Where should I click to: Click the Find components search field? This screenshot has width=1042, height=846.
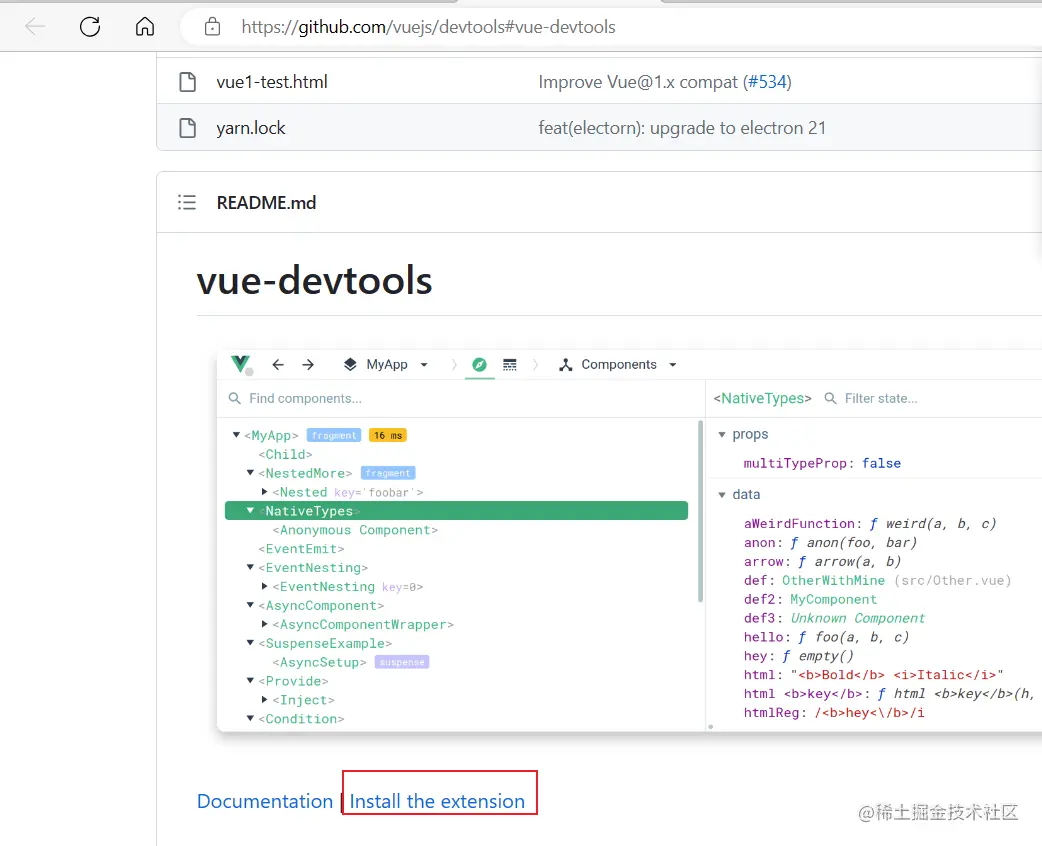(x=460, y=398)
